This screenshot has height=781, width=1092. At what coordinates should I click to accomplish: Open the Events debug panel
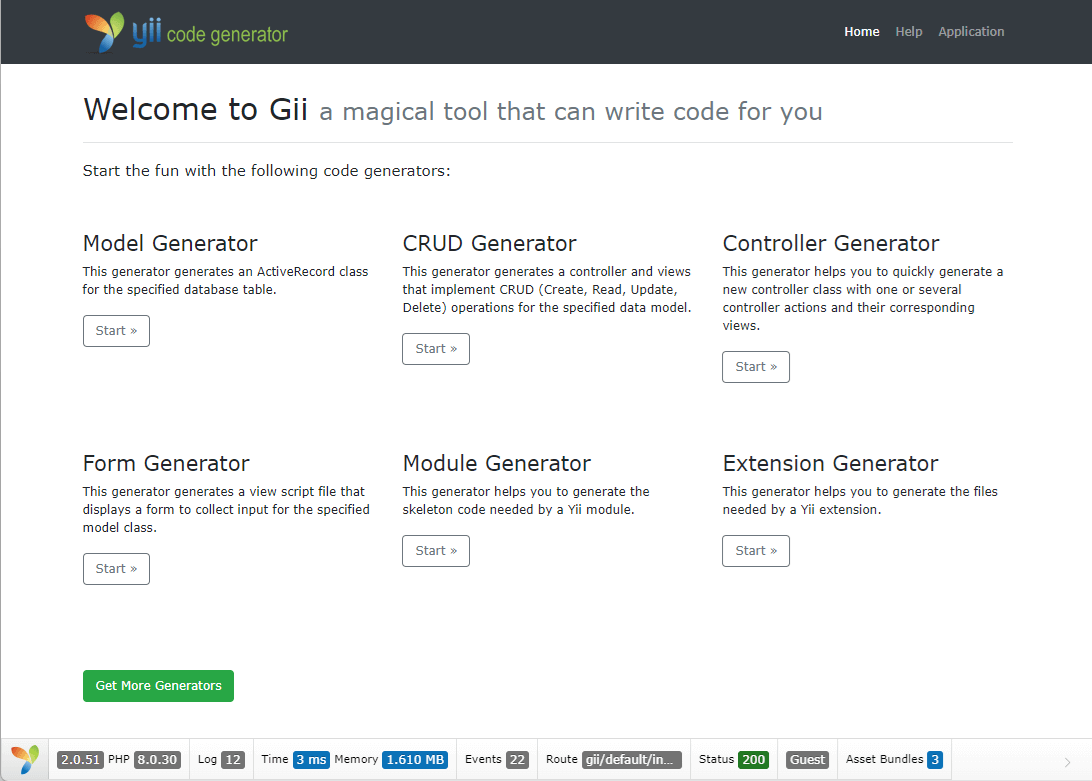tap(497, 760)
